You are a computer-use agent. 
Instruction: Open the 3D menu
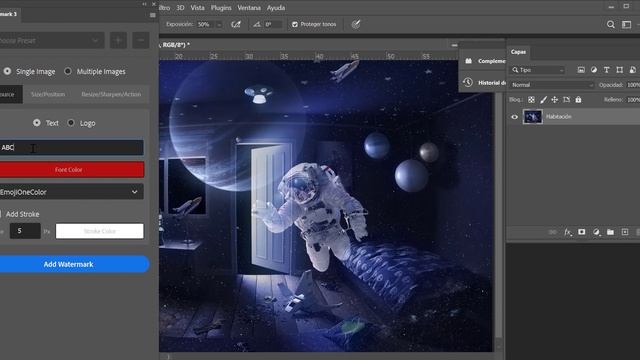(180, 8)
